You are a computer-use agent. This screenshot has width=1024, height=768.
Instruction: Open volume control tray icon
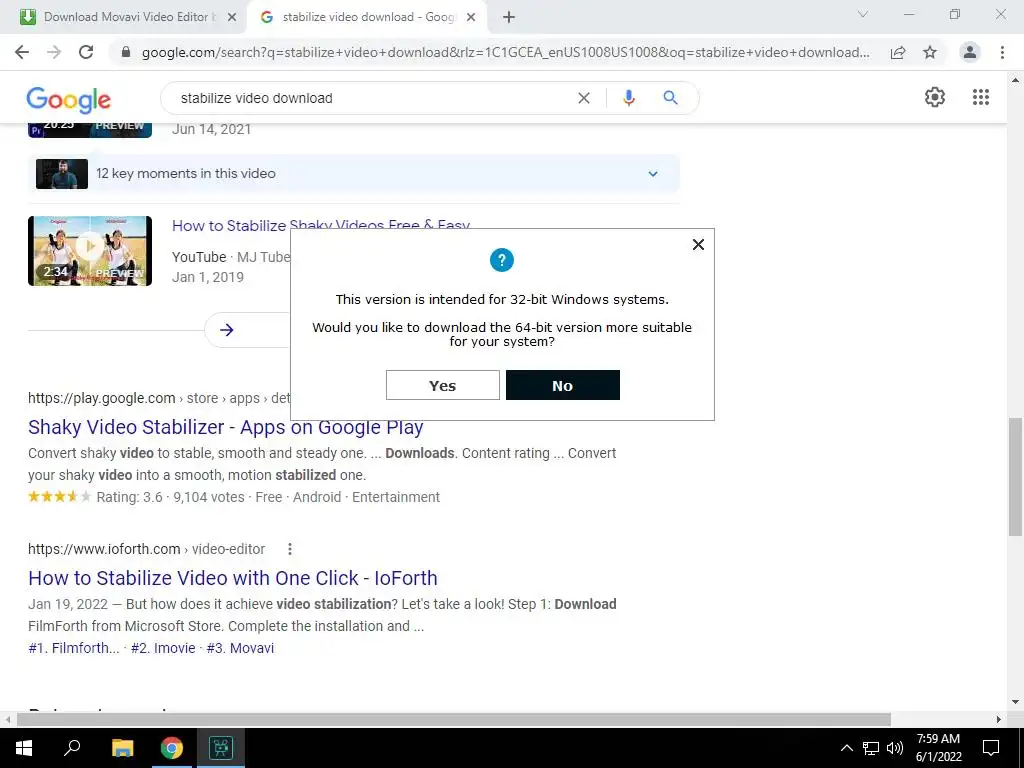895,748
